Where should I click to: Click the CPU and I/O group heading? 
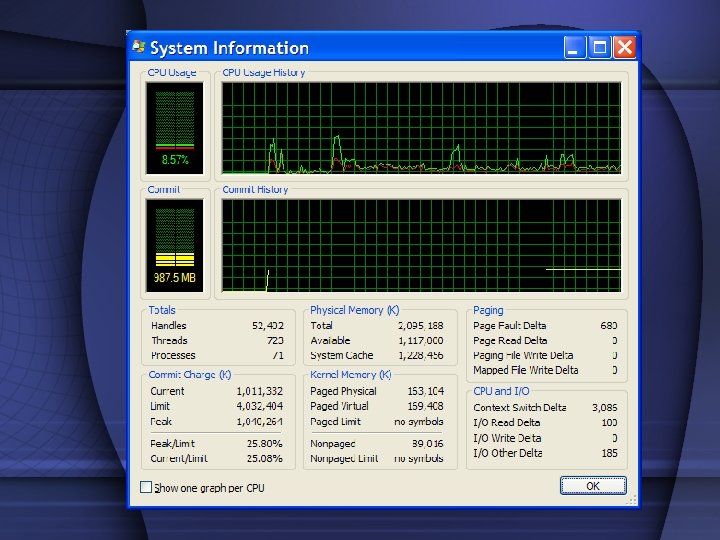501,391
